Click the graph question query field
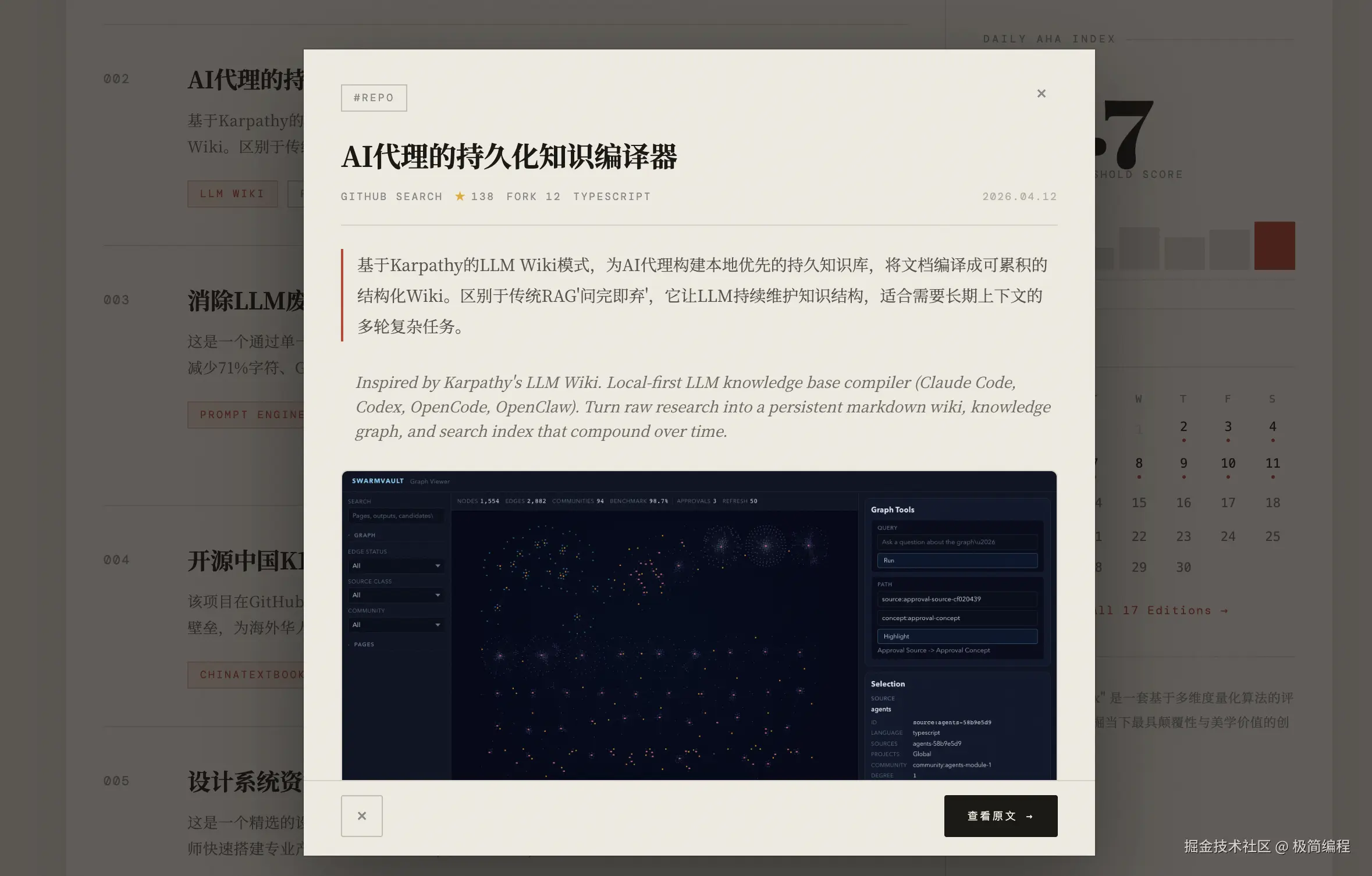Image resolution: width=1372 pixels, height=876 pixels. tap(957, 542)
